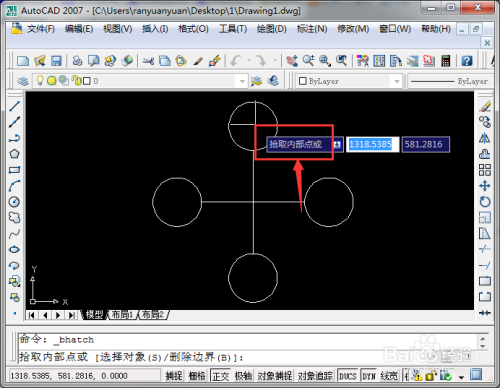Click the Match Properties brush icon

coord(198,61)
